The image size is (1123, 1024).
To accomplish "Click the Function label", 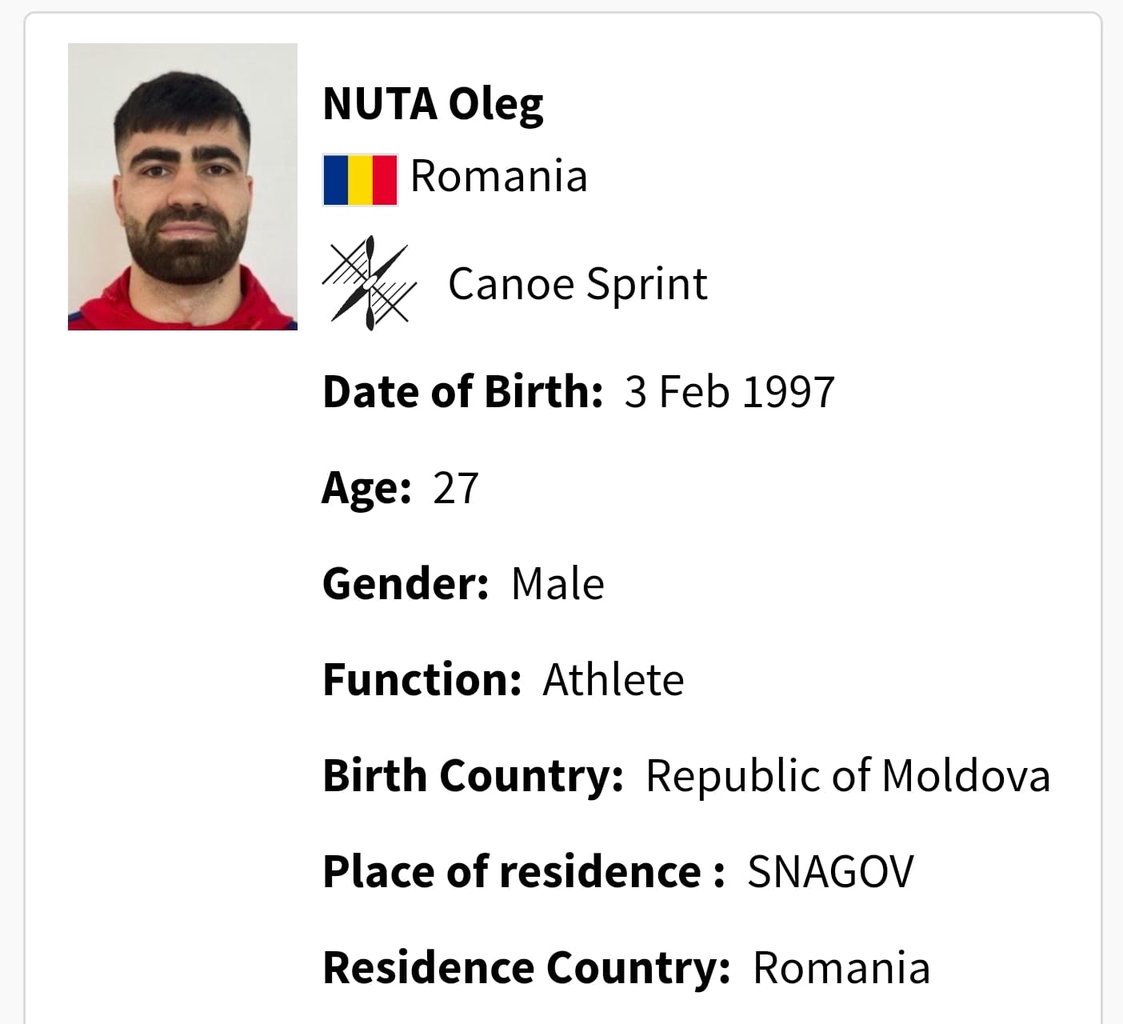I will (422, 680).
